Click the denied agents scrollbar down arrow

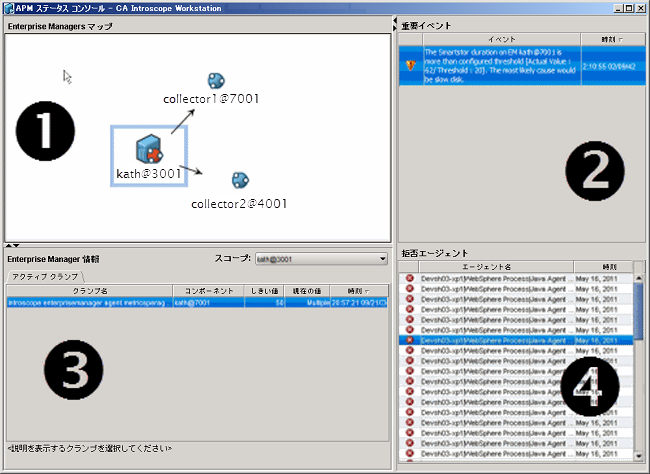click(x=639, y=456)
